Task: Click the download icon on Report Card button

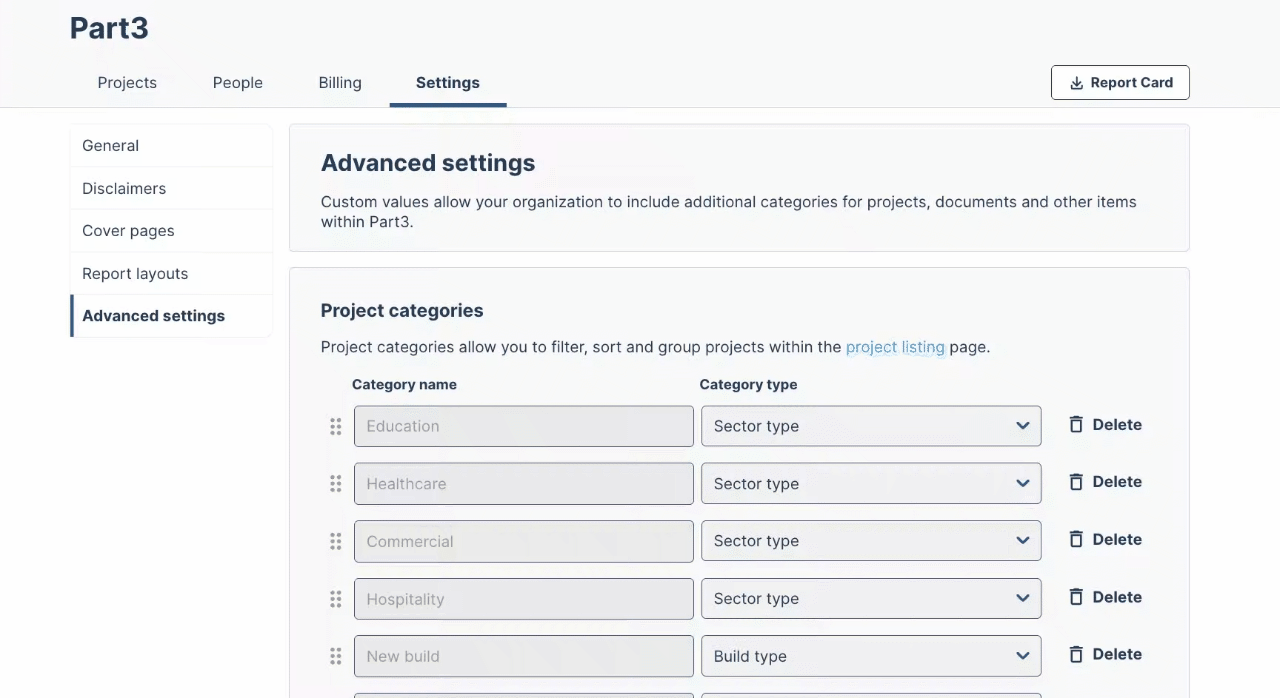Action: [1077, 83]
